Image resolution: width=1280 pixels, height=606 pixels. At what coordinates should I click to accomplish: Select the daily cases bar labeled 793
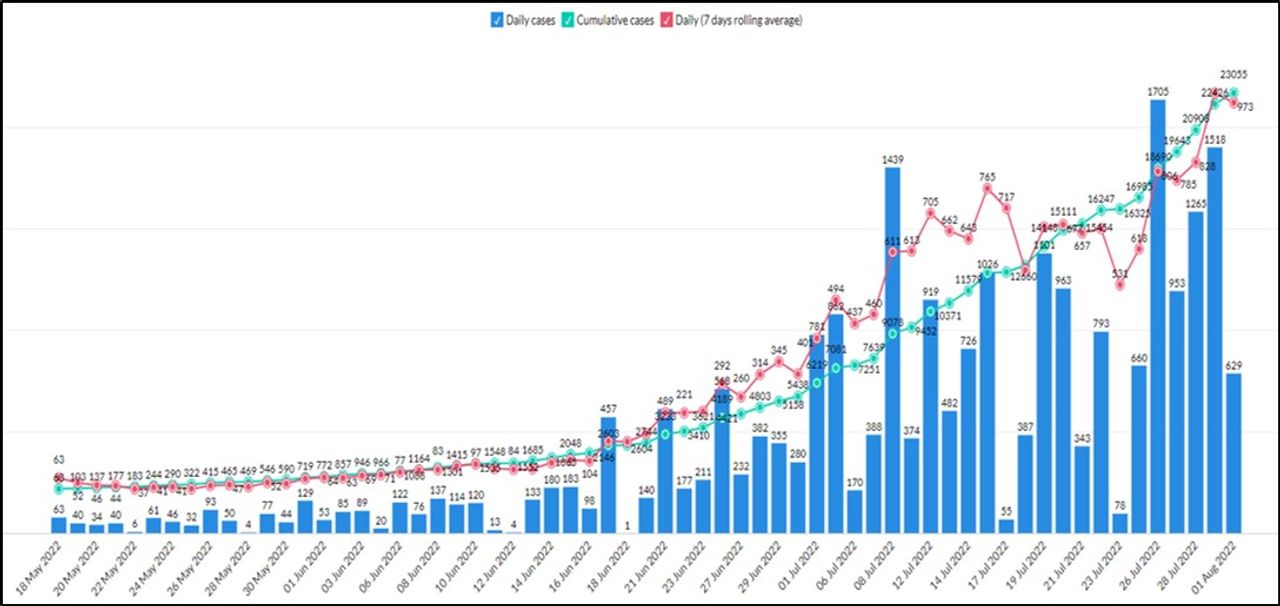coord(1101,432)
